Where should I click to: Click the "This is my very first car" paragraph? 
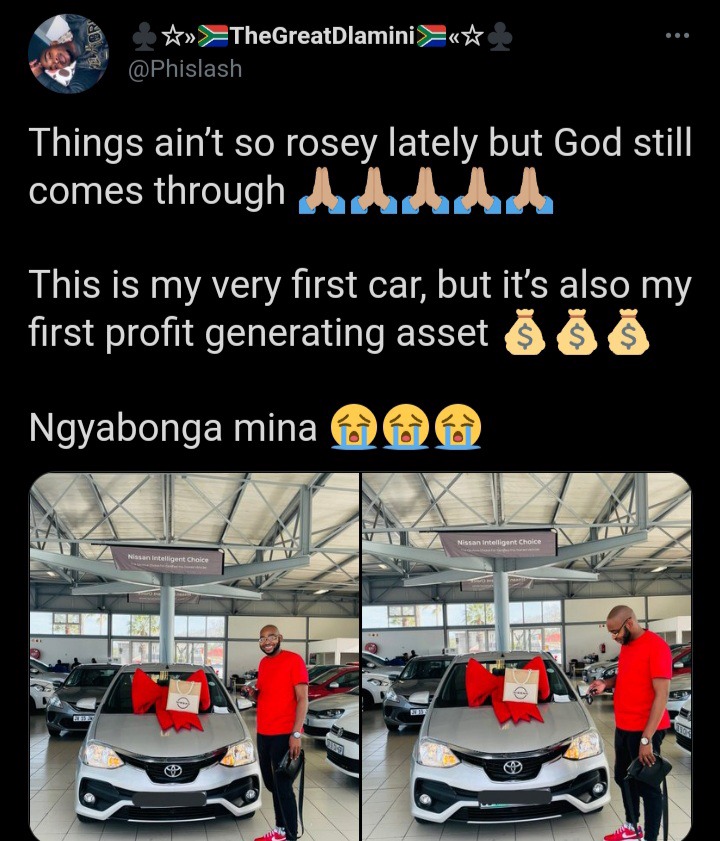360,309
